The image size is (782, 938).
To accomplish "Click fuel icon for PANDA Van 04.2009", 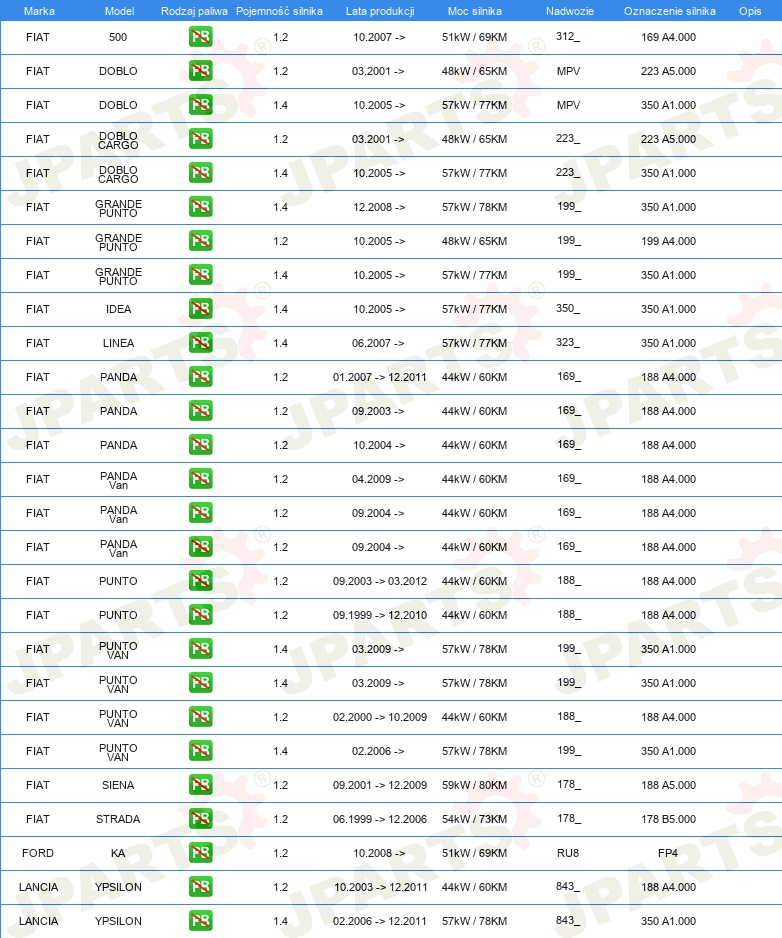I will pos(200,479).
